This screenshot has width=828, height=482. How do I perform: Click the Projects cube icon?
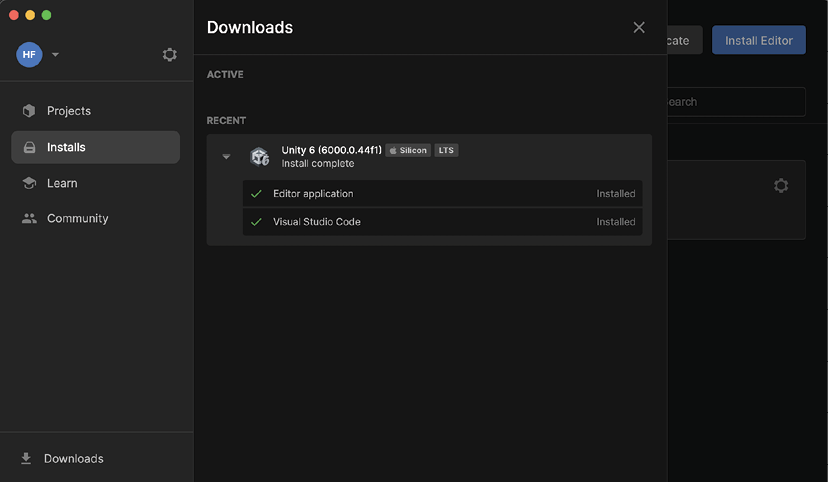(29, 111)
